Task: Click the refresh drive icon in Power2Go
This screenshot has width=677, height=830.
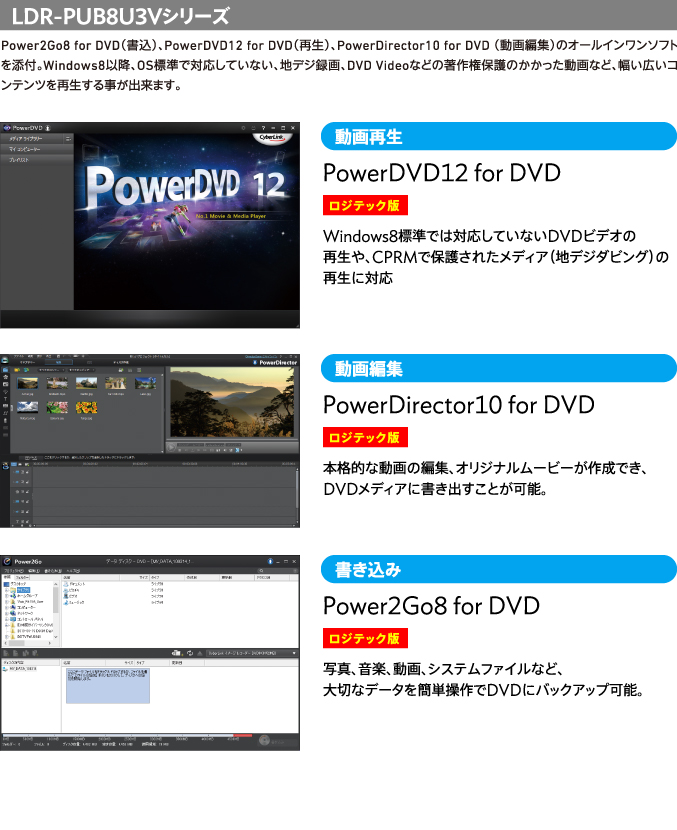Action: tap(190, 653)
